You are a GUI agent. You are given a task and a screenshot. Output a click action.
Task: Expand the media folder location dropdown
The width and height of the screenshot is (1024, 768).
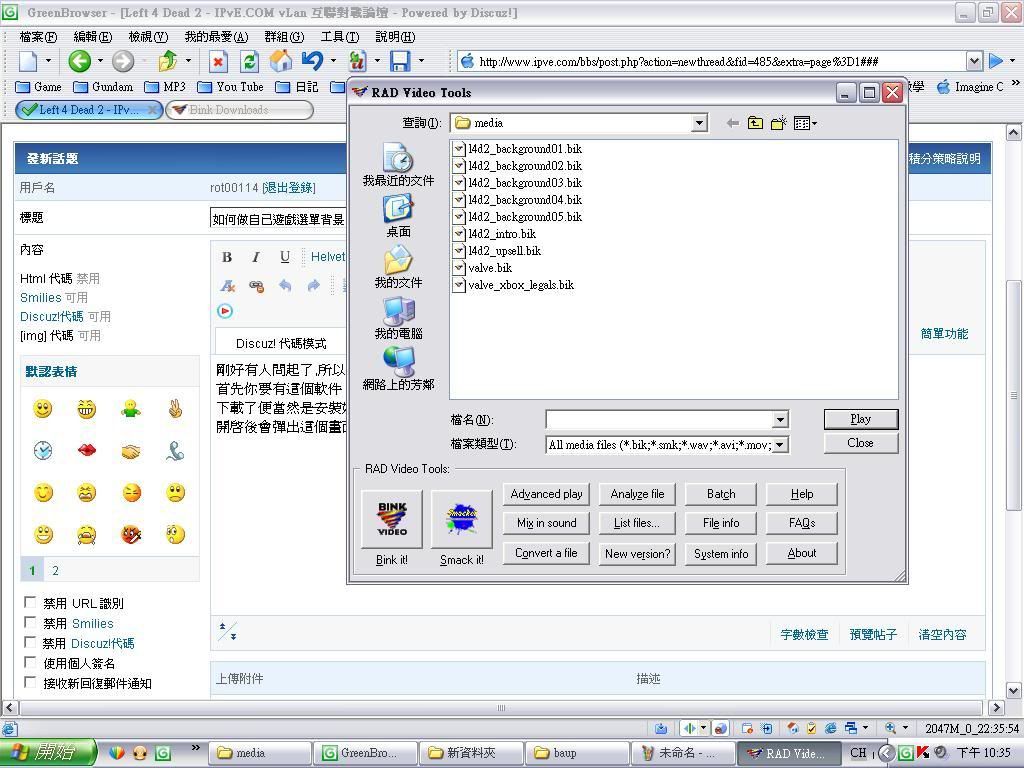699,123
